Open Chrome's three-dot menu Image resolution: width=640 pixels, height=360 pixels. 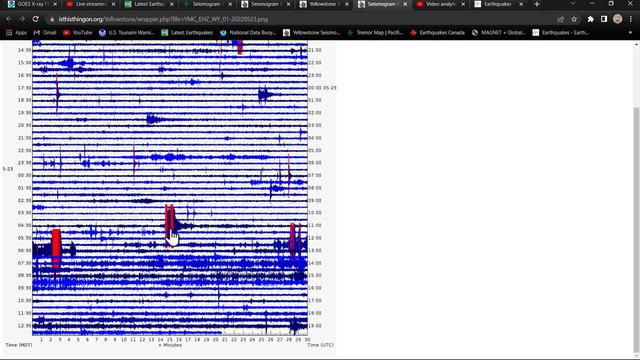[631, 19]
